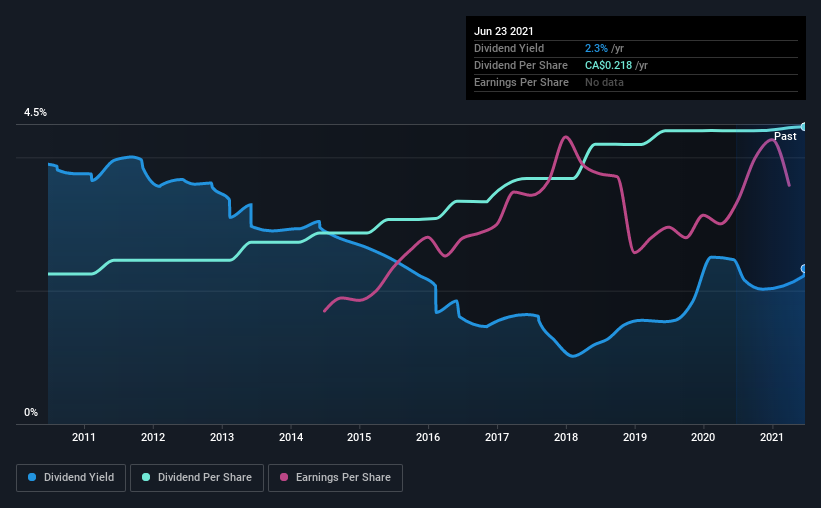Select the 2014 label on the x-axis
This screenshot has height=508, width=821.
[291, 437]
